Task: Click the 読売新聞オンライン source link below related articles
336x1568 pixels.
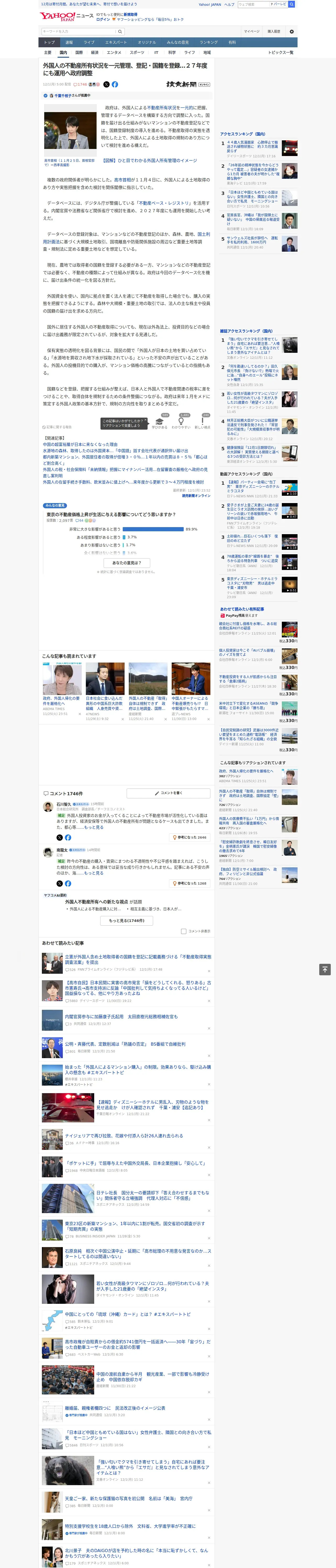Action: tap(196, 496)
